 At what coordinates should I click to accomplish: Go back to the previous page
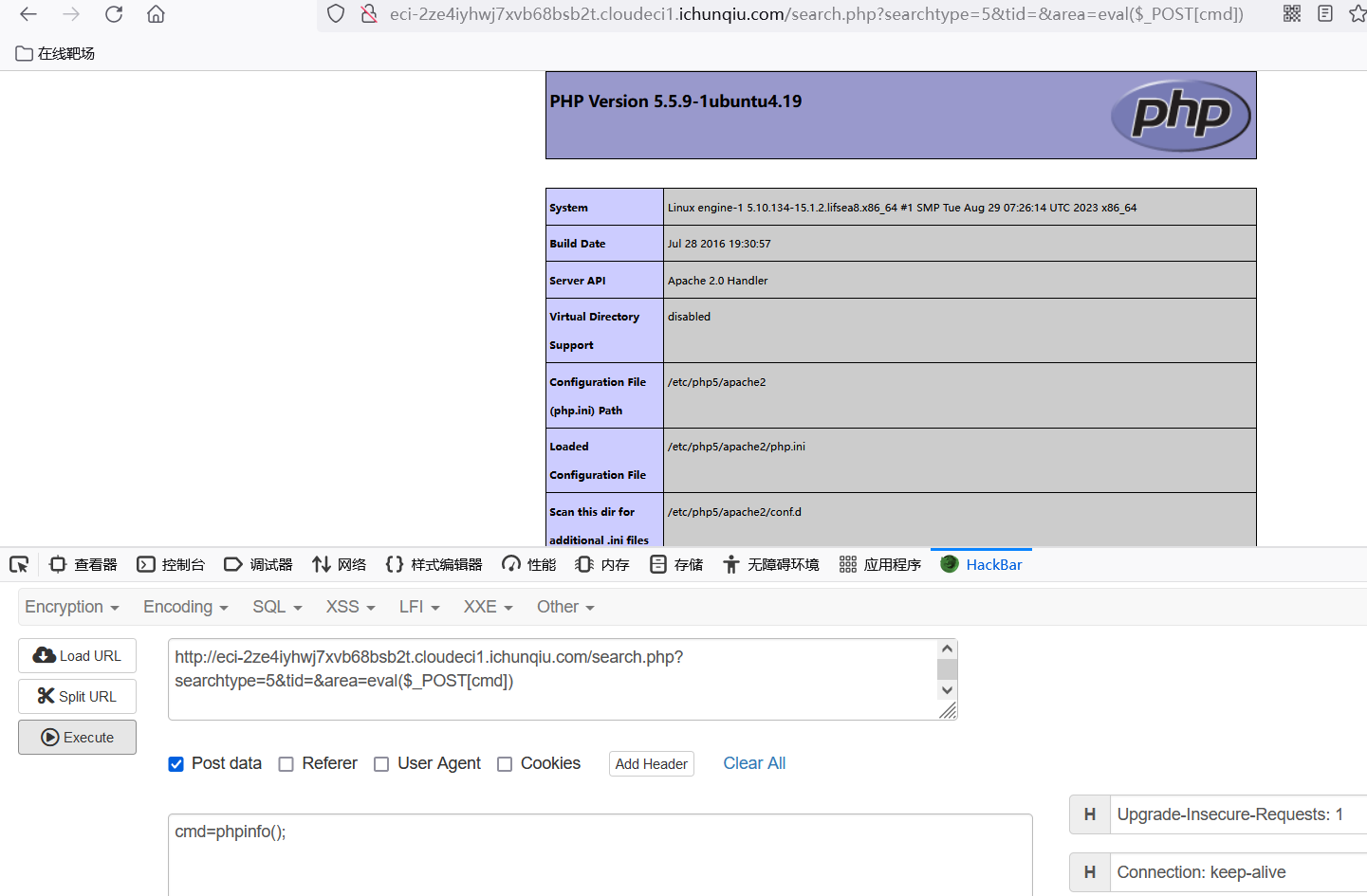(28, 14)
